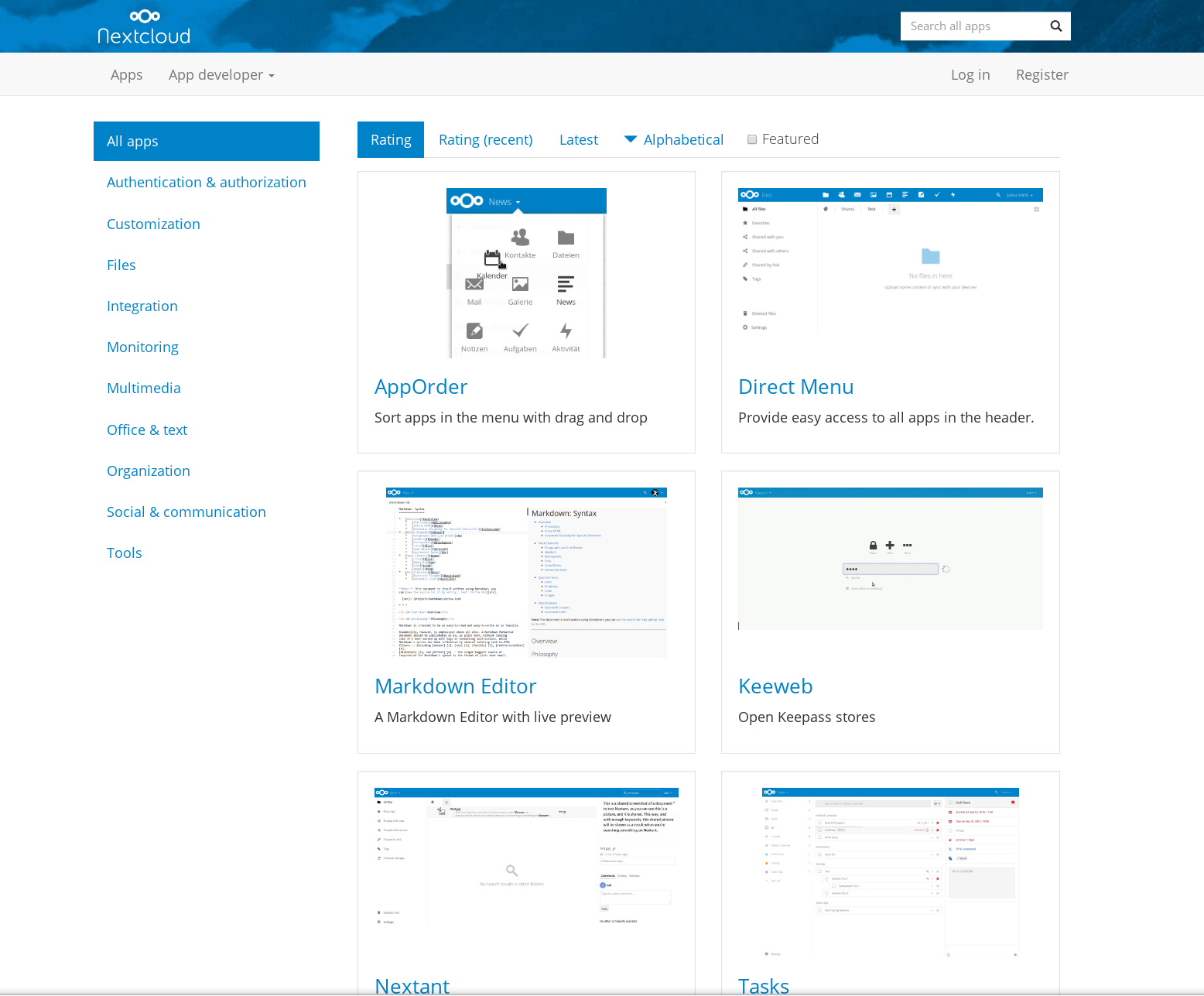Screen dimensions: 1204x996
Task: Open the Markdown Editor app title
Action: [456, 686]
